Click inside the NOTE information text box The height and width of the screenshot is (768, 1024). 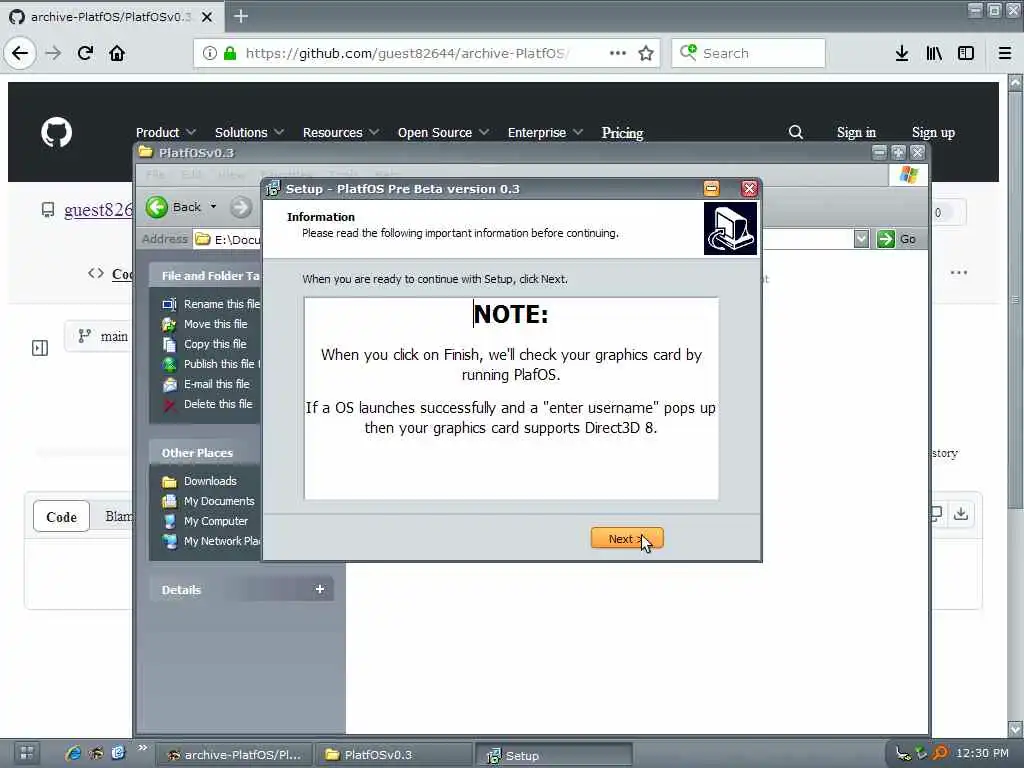pos(511,398)
